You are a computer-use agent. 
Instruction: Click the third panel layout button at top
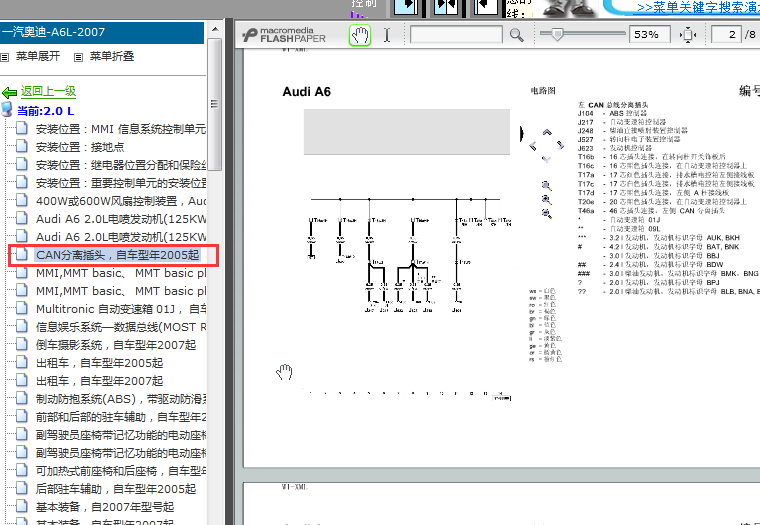(x=486, y=7)
